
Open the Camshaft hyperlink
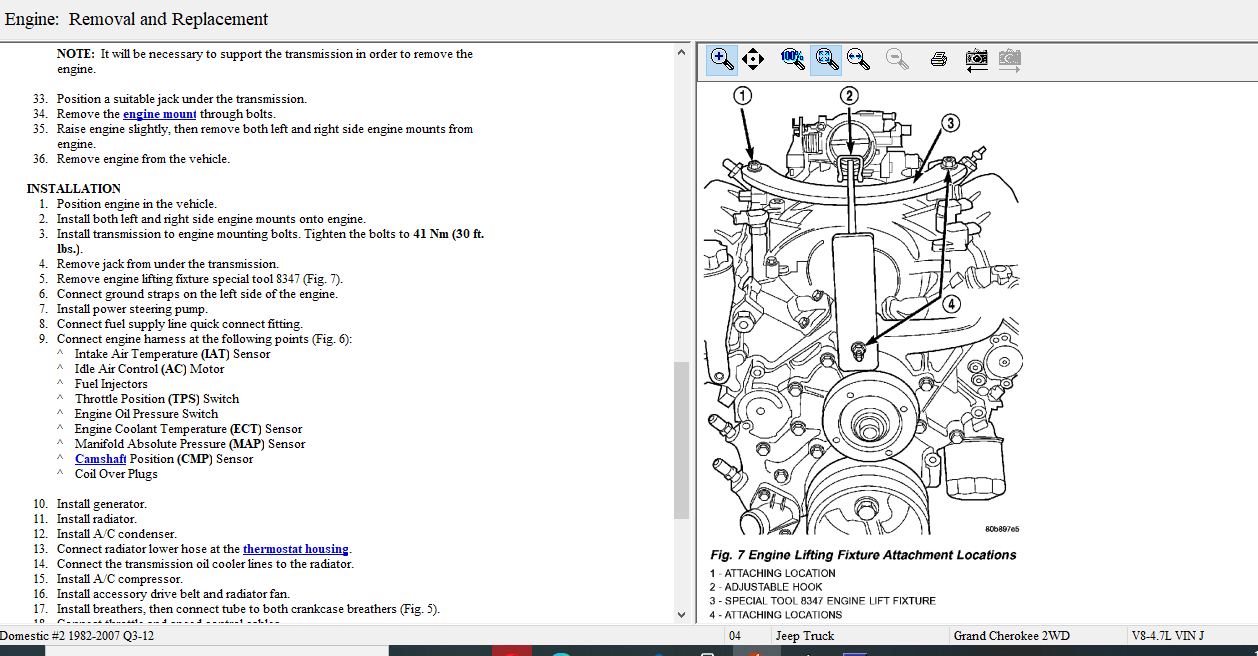(100, 459)
